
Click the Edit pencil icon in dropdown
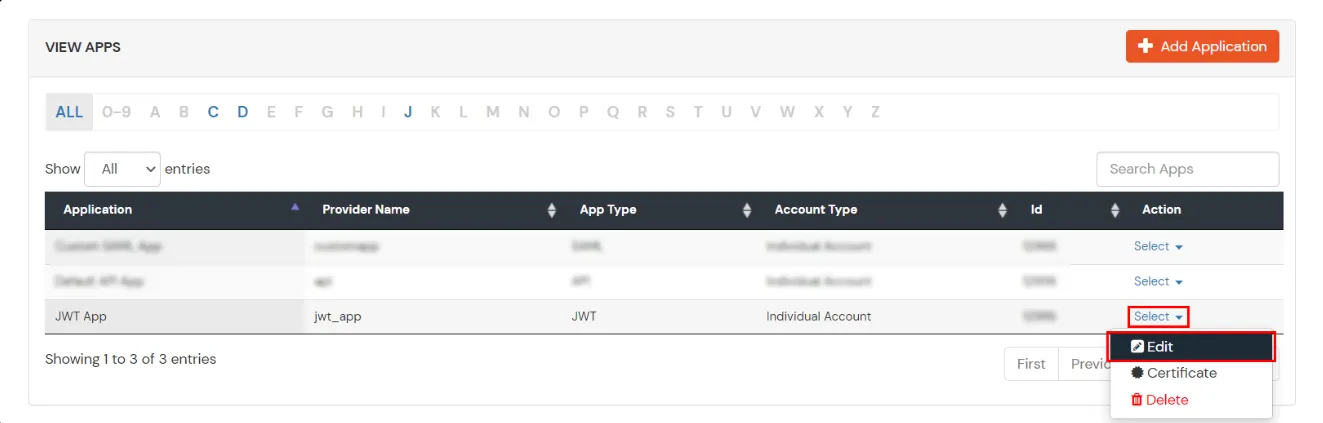pyautogui.click(x=1137, y=346)
